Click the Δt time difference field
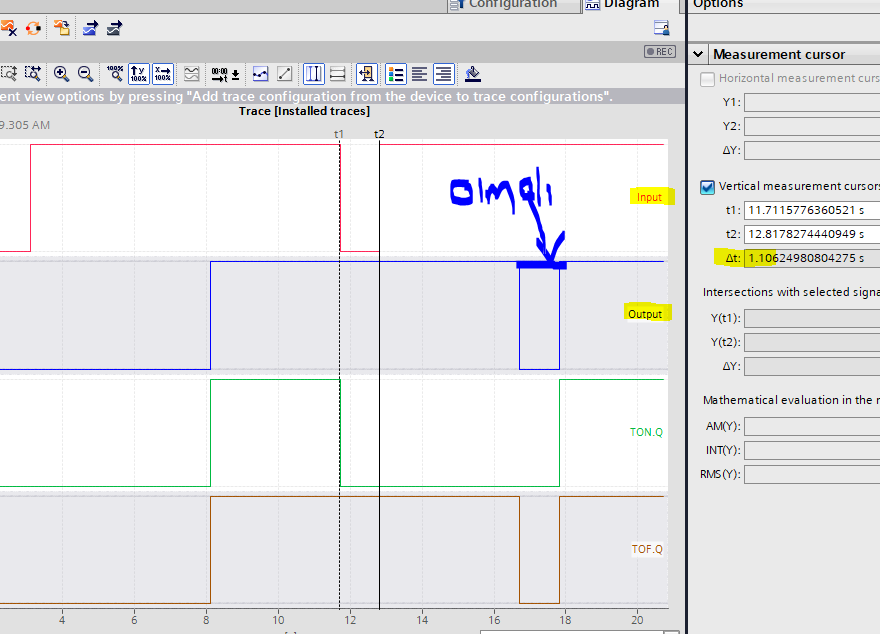 point(812,258)
